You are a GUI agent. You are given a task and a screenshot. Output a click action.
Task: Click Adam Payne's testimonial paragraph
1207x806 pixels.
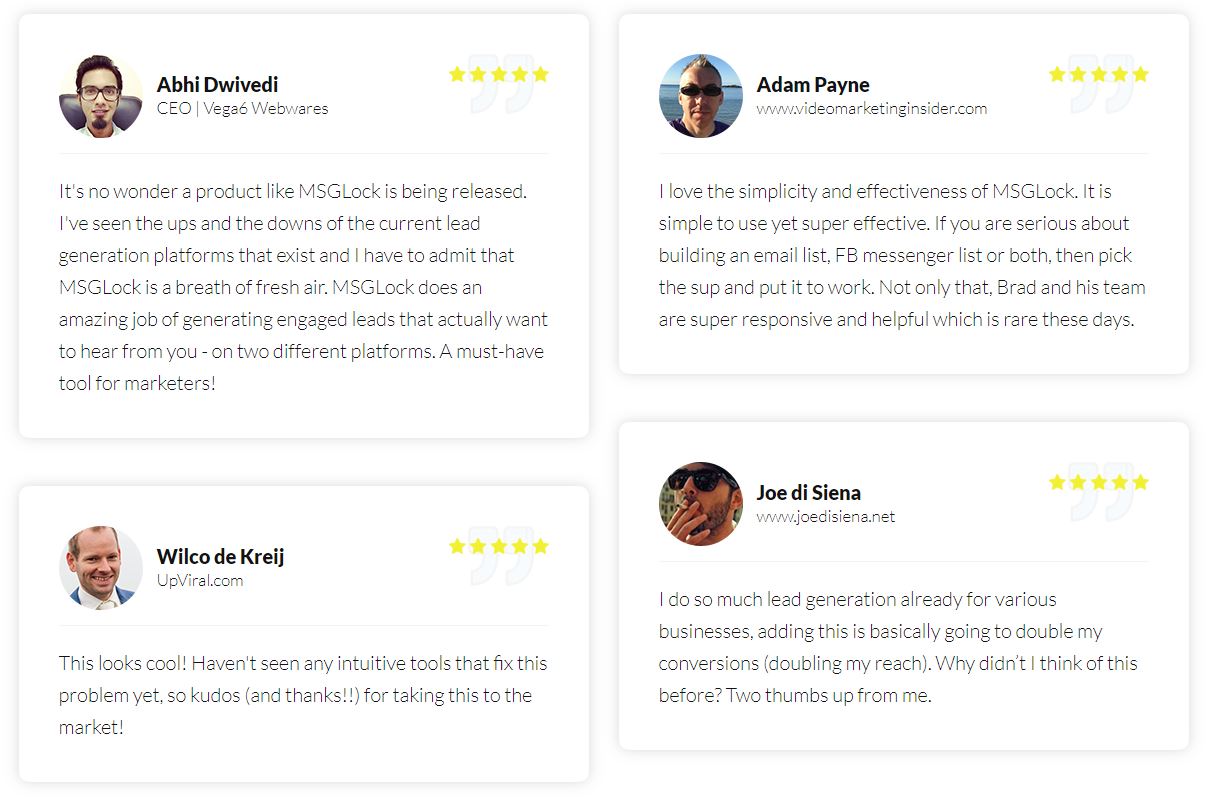(x=902, y=255)
